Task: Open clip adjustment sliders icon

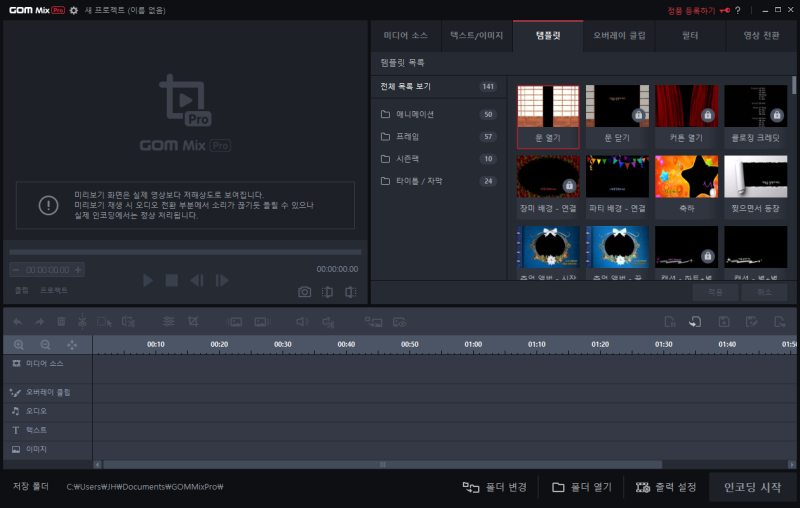Action: click(168, 322)
